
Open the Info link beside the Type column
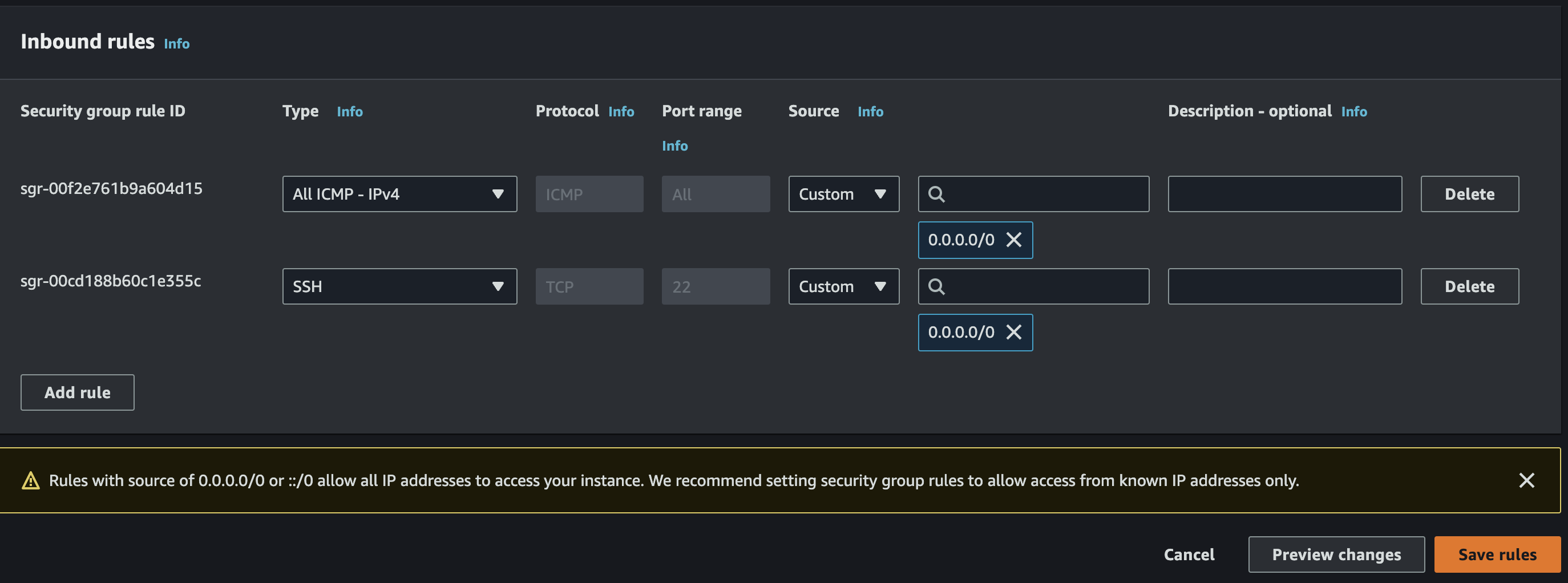tap(350, 111)
